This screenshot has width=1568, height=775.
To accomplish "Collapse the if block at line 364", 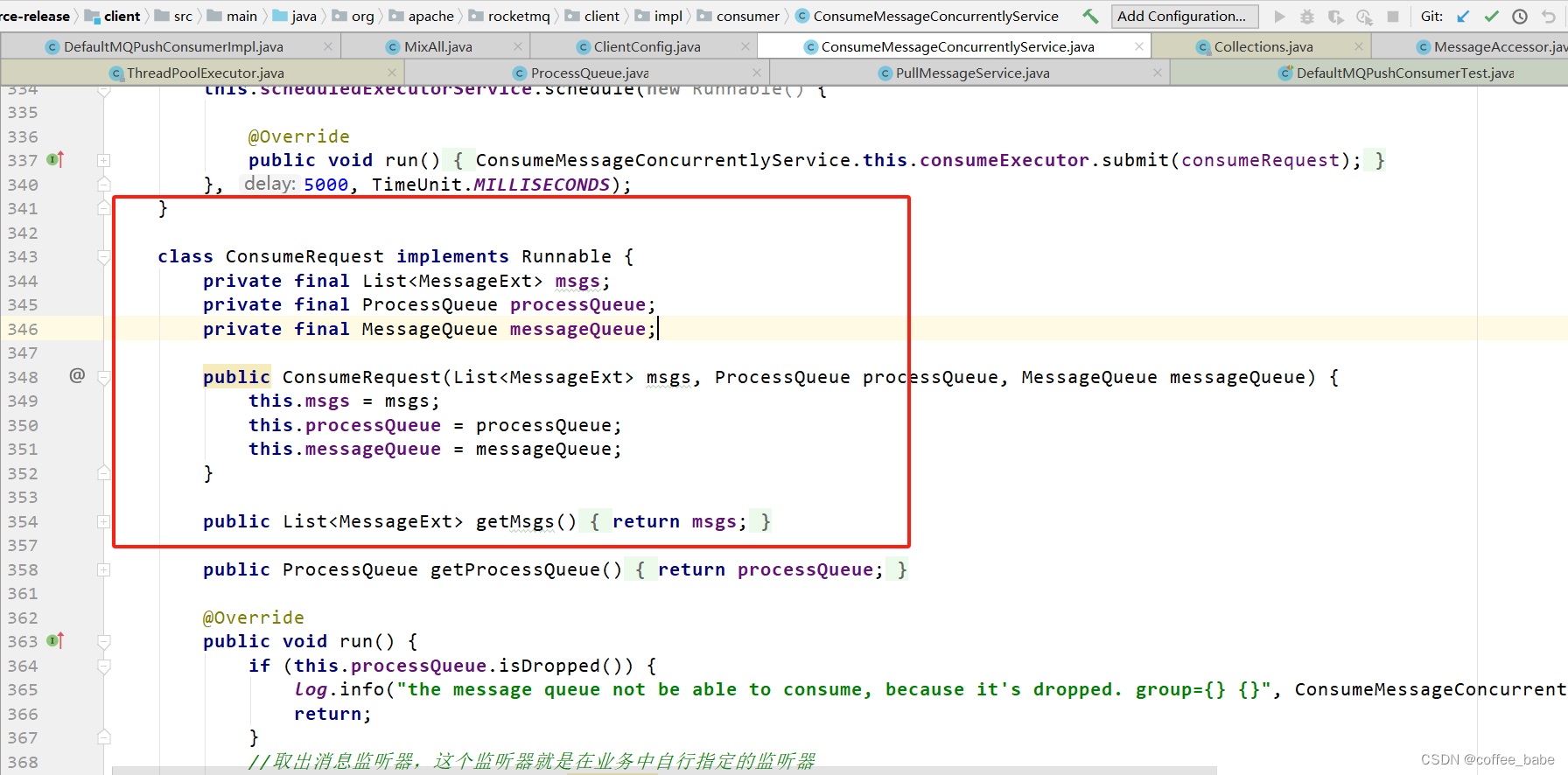I will 103,666.
